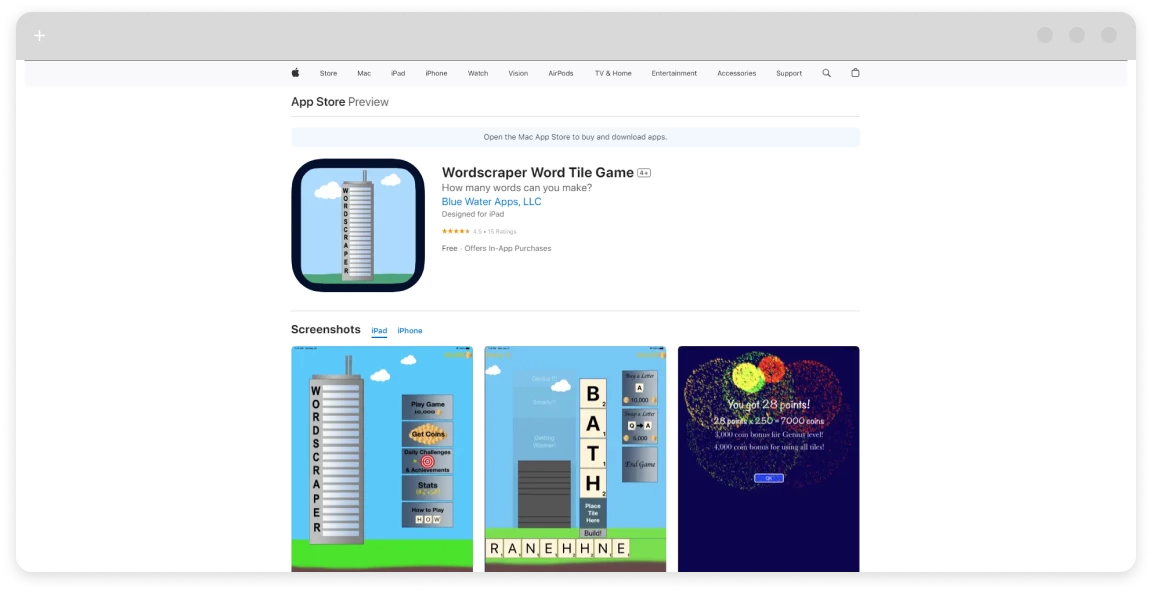Open the shopping bag icon
1152x592 pixels.
(x=855, y=73)
